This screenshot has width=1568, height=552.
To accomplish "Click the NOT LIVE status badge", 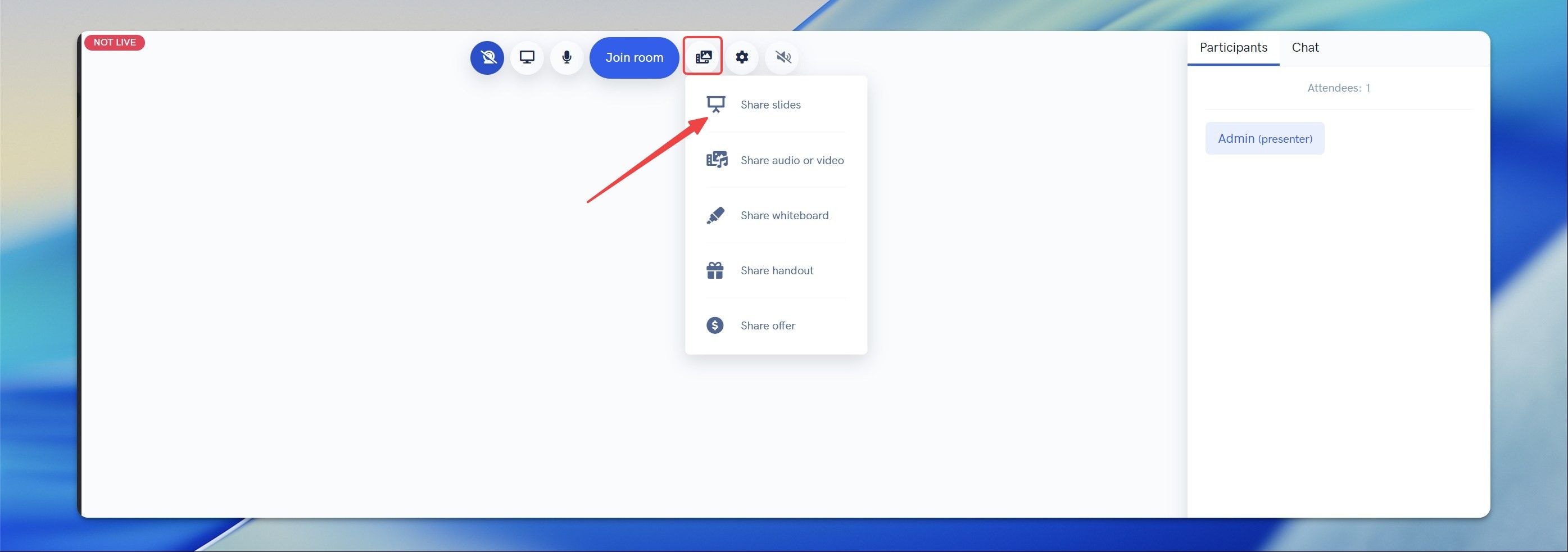I will click(x=115, y=43).
